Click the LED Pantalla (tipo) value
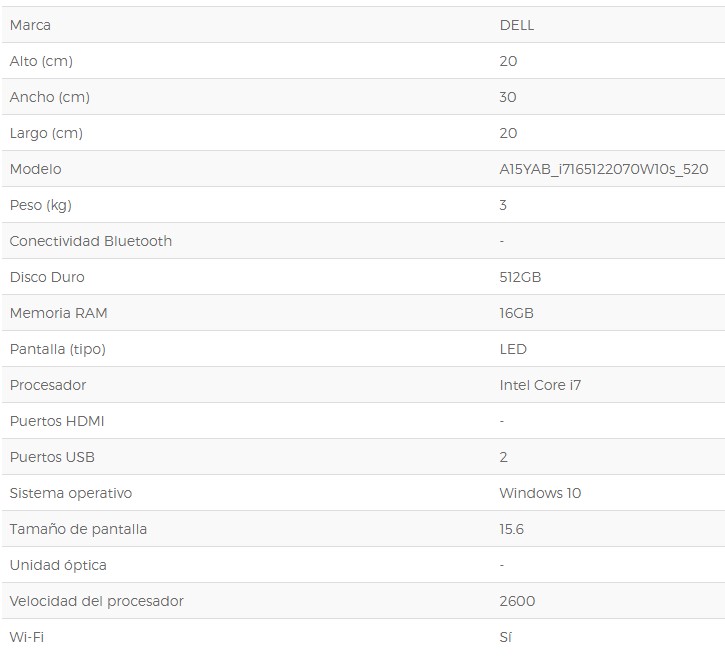 click(513, 350)
